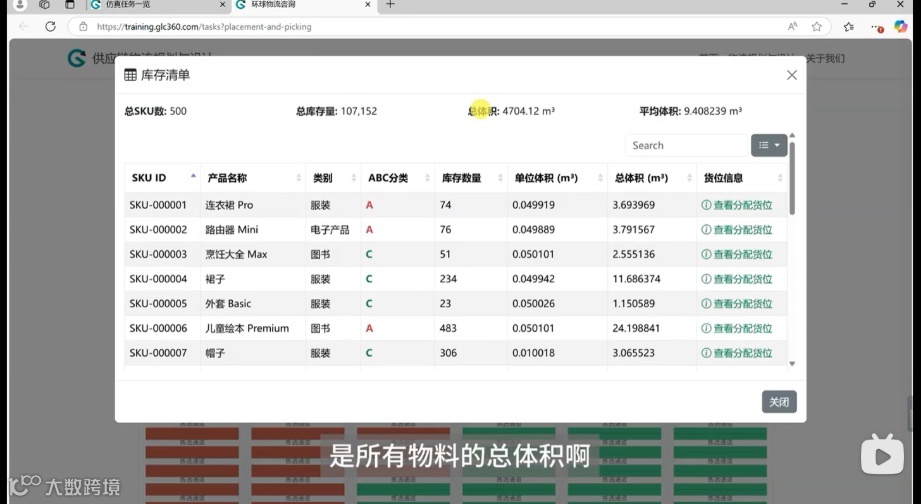Open browser settings and more menu
Viewport: 921px width, 504px height.
(876, 26)
